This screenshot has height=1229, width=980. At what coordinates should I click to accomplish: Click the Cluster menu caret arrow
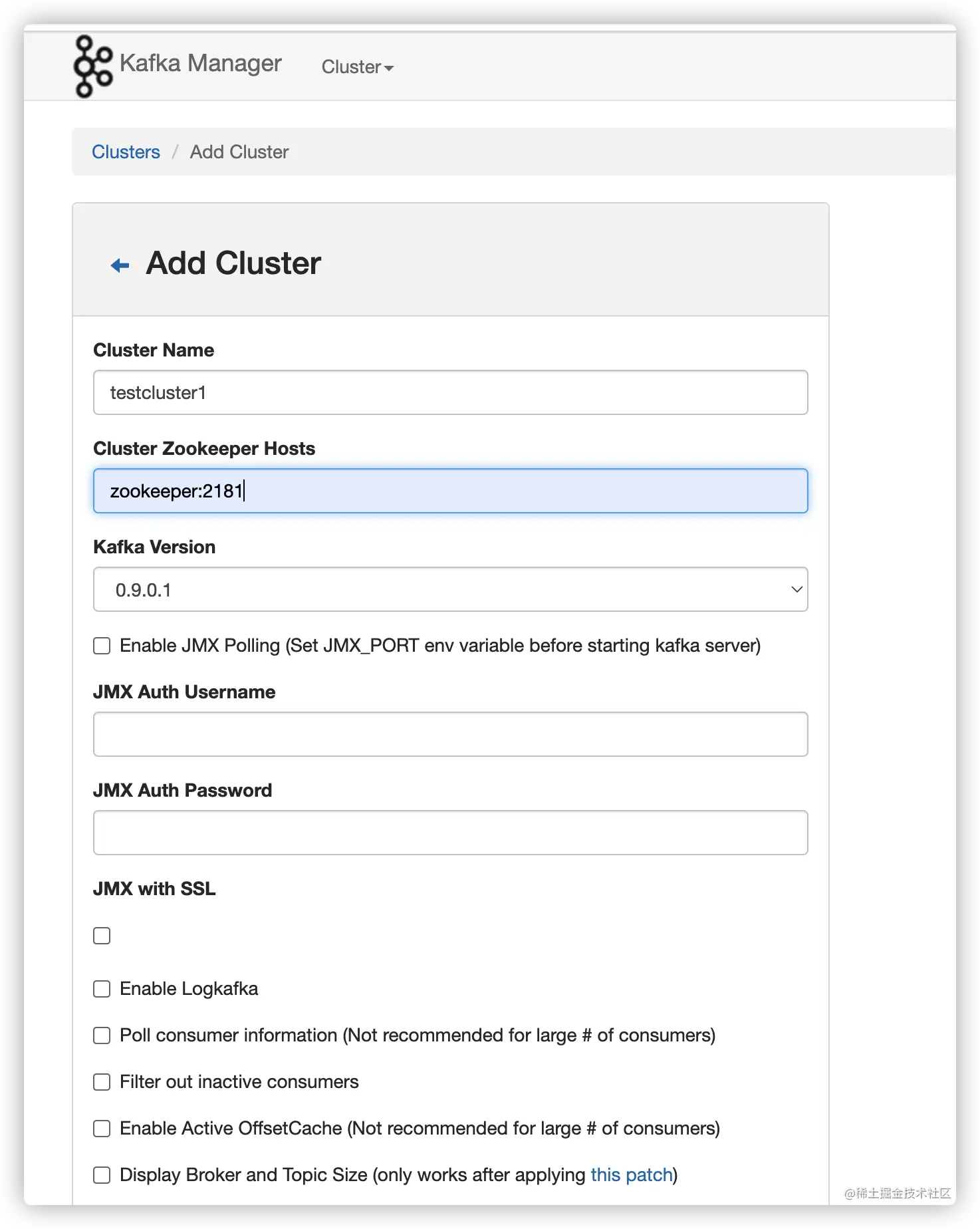[390, 68]
